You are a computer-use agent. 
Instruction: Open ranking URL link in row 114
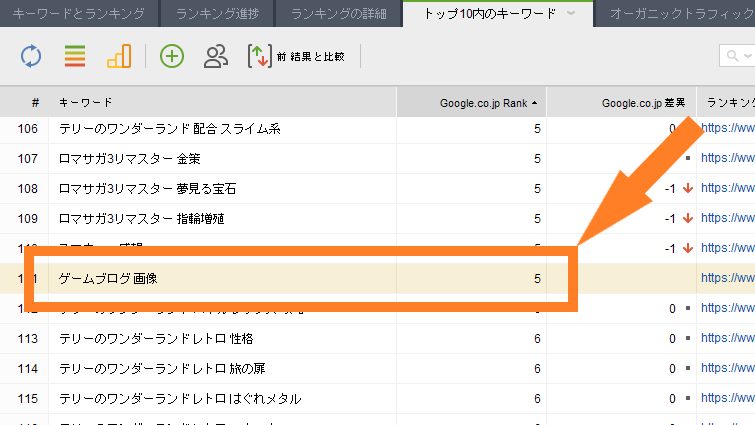728,368
